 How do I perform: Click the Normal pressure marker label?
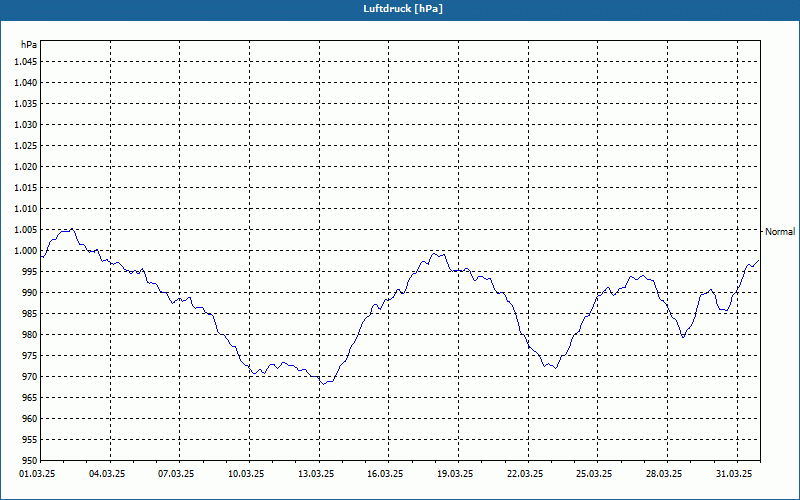[x=780, y=232]
